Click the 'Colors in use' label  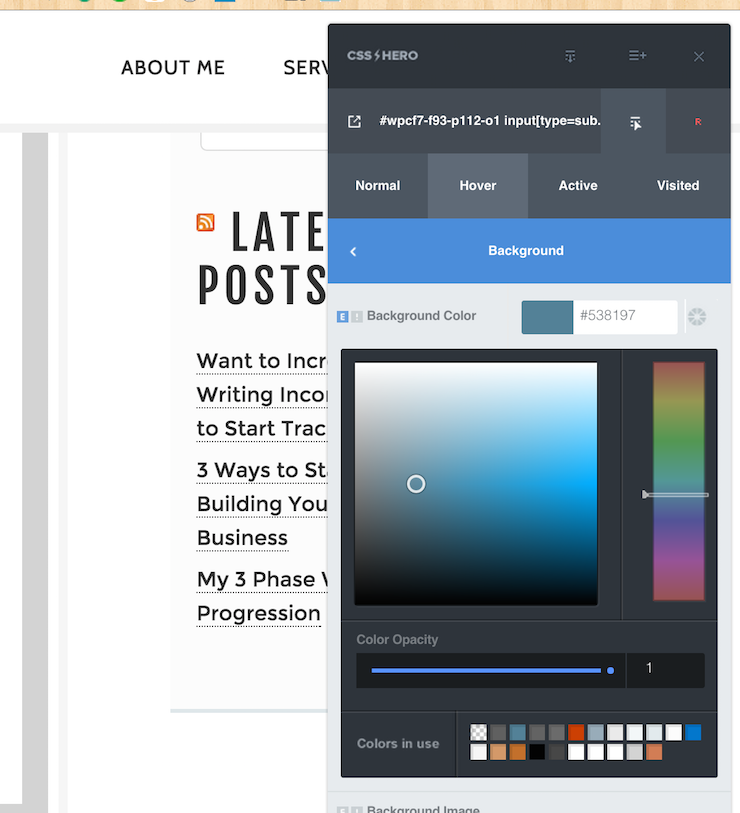click(398, 744)
